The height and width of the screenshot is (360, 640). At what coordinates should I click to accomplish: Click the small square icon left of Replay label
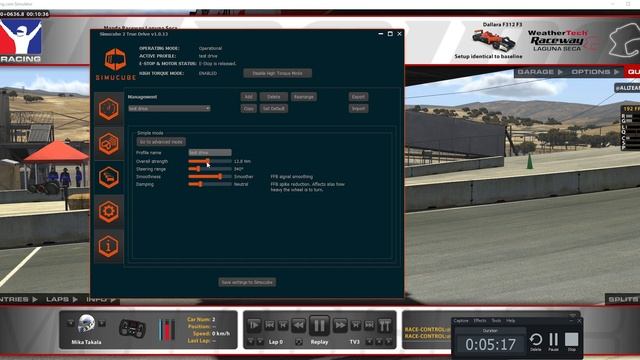click(299, 342)
